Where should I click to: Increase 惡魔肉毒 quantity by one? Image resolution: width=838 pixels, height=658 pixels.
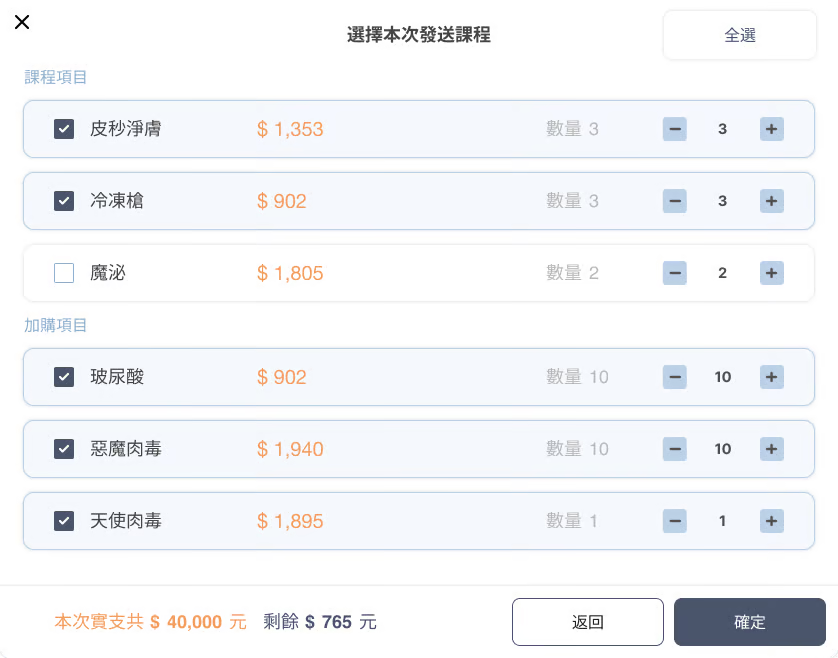[x=771, y=449]
